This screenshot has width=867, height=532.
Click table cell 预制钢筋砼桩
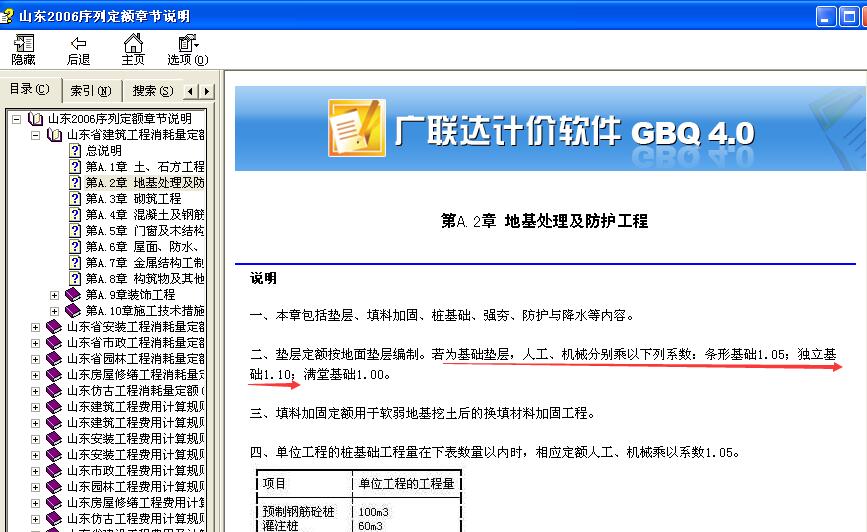click(298, 512)
